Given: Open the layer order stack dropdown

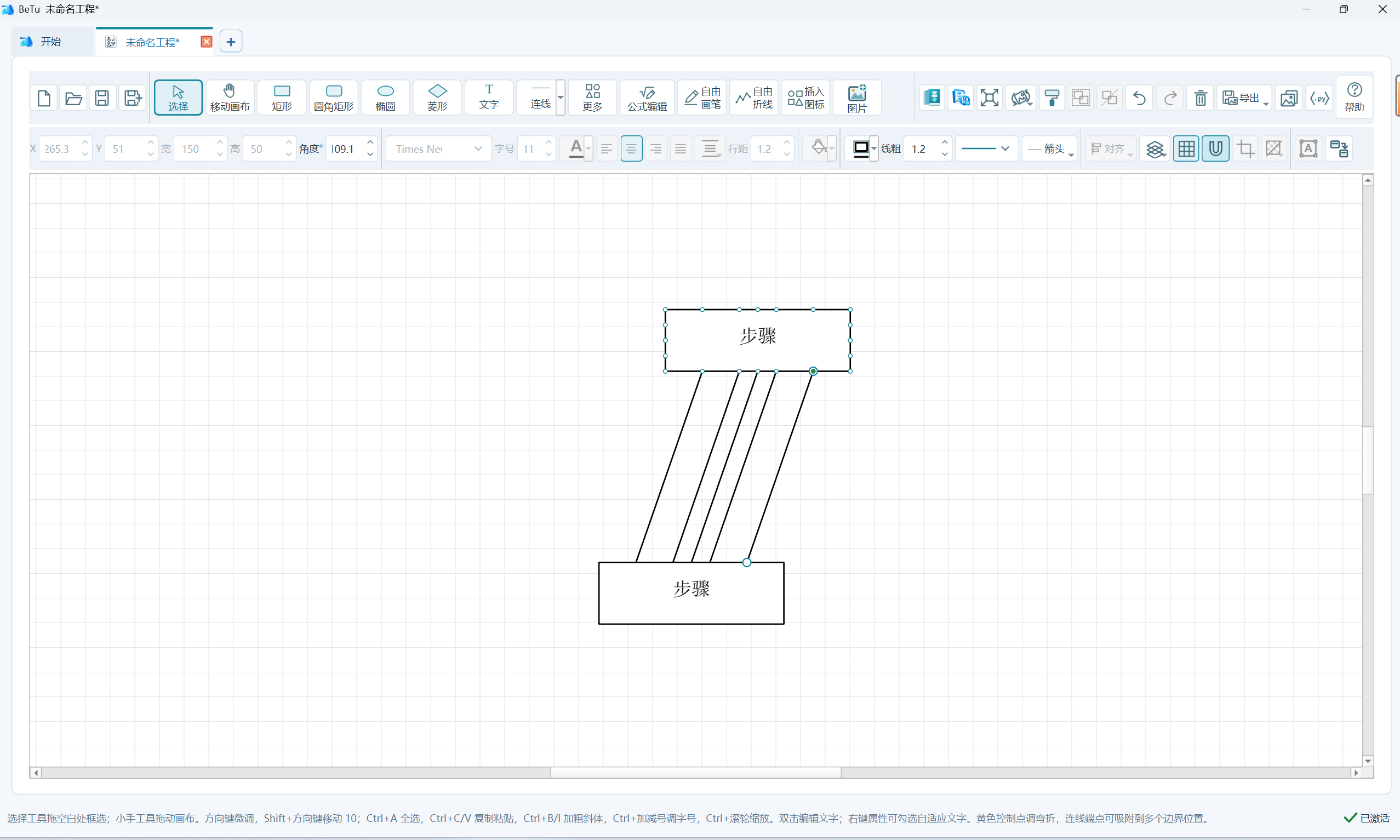Looking at the screenshot, I should [1155, 149].
